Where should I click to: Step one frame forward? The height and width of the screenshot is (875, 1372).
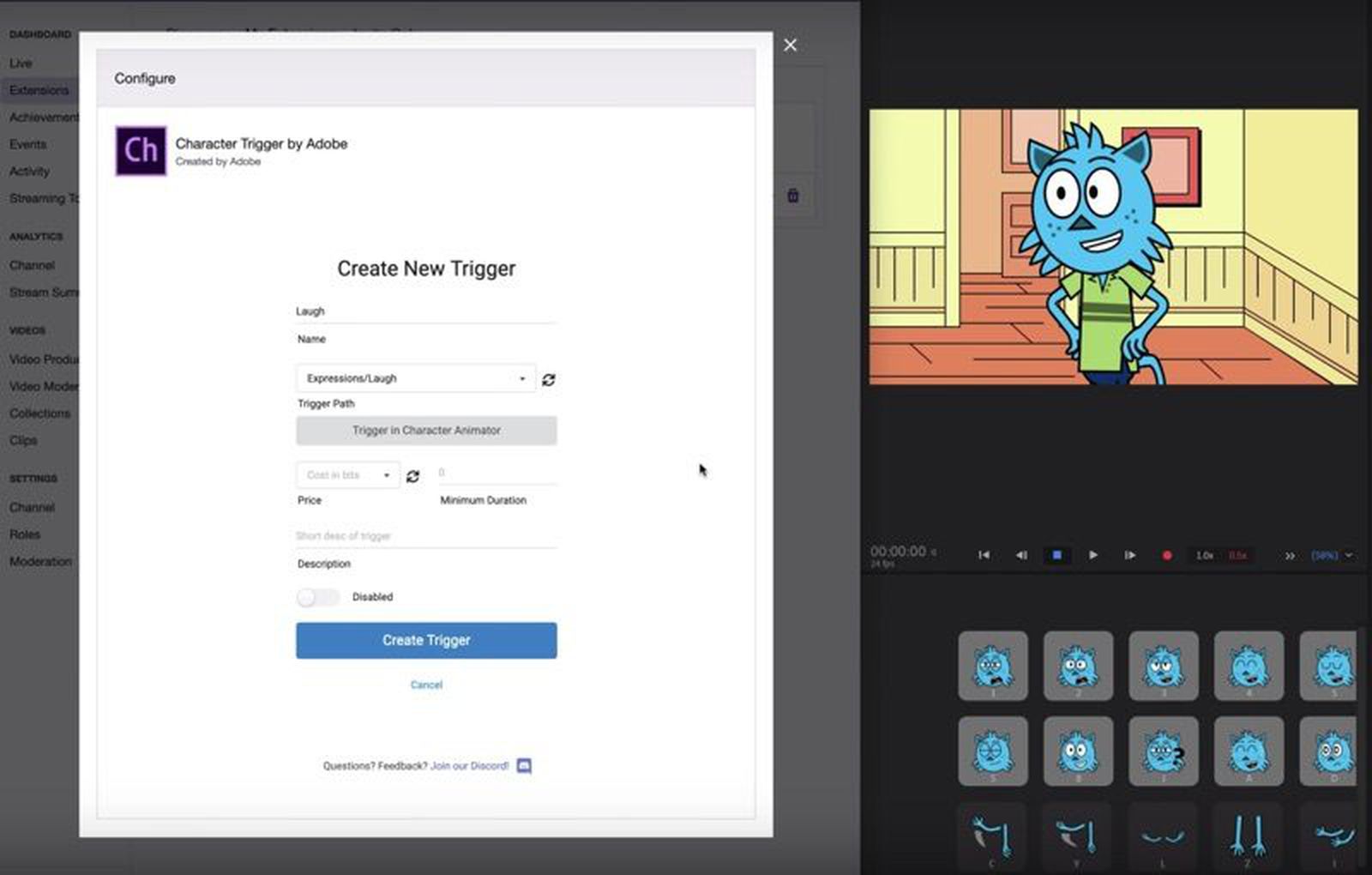pos(1129,555)
